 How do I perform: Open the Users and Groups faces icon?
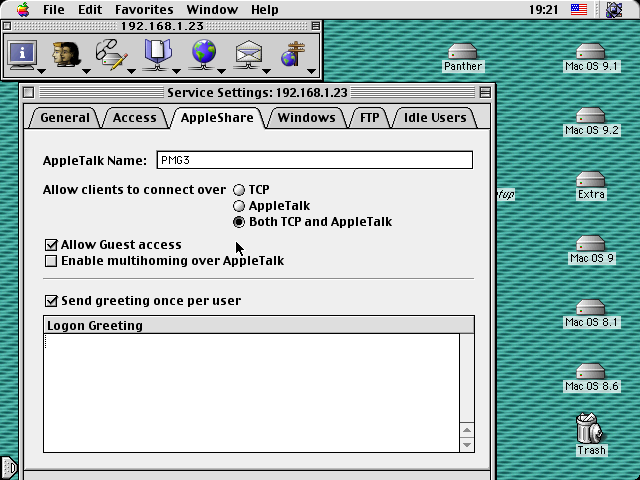point(66,54)
